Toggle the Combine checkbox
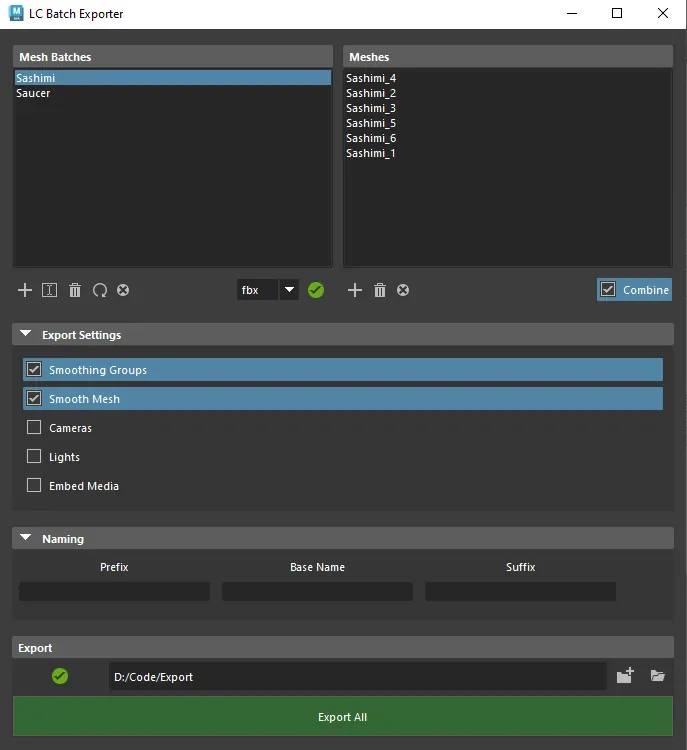 [634, 289]
